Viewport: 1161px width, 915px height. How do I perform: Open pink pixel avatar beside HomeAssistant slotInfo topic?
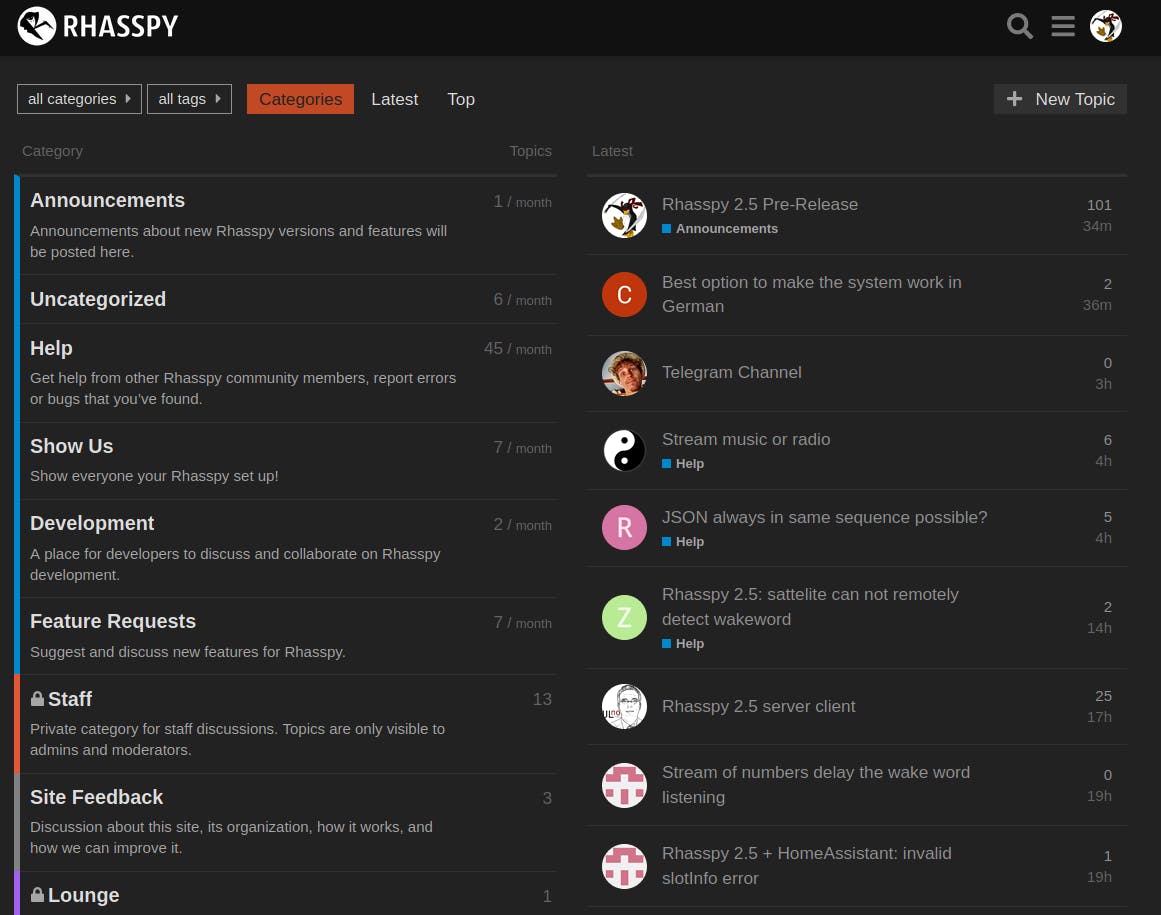coord(624,866)
